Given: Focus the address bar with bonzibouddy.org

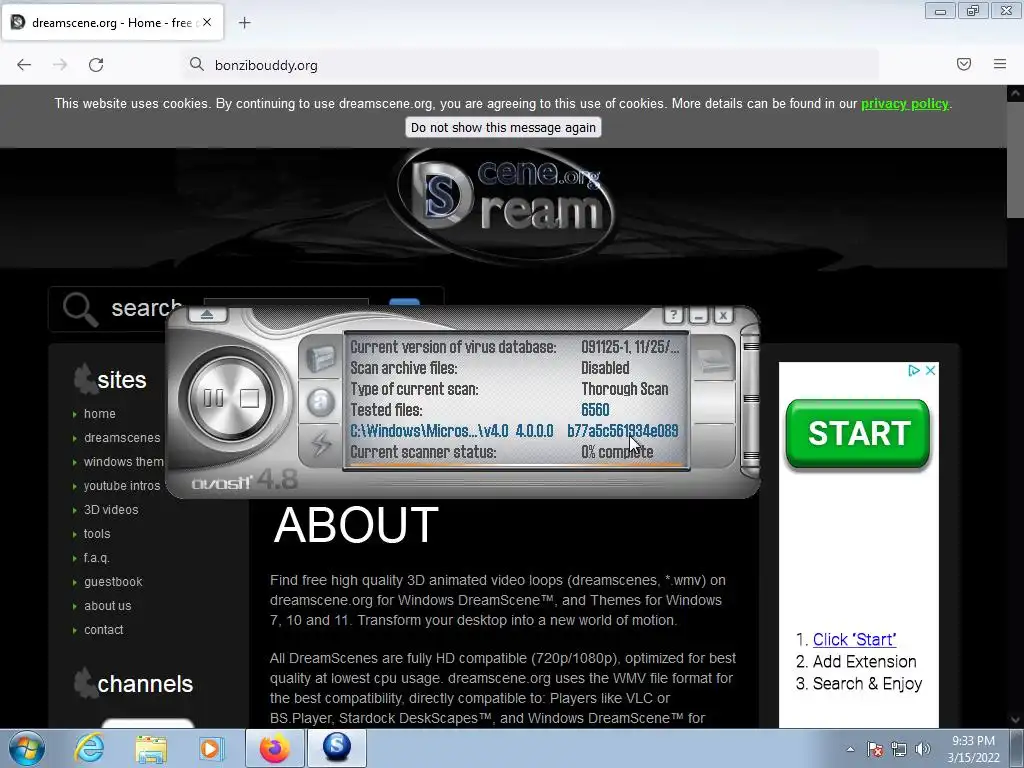Looking at the screenshot, I should click(x=530, y=65).
